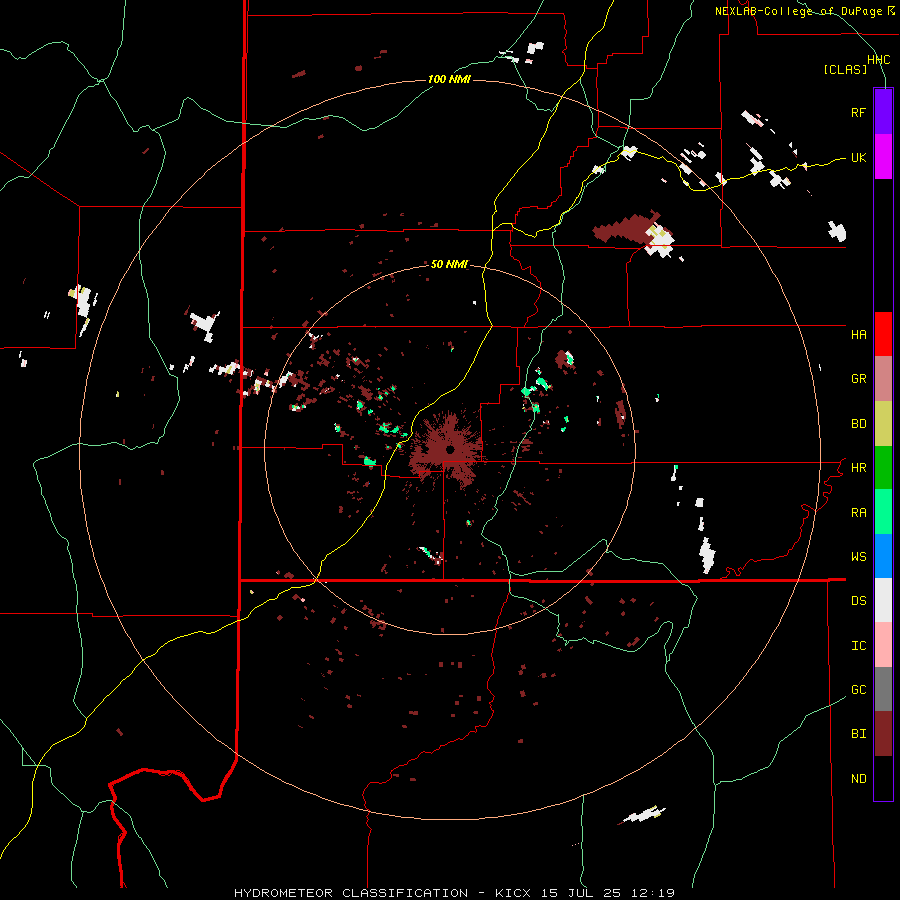Click the ND legend label
Image resolution: width=900 pixels, height=900 pixels.
click(x=858, y=779)
